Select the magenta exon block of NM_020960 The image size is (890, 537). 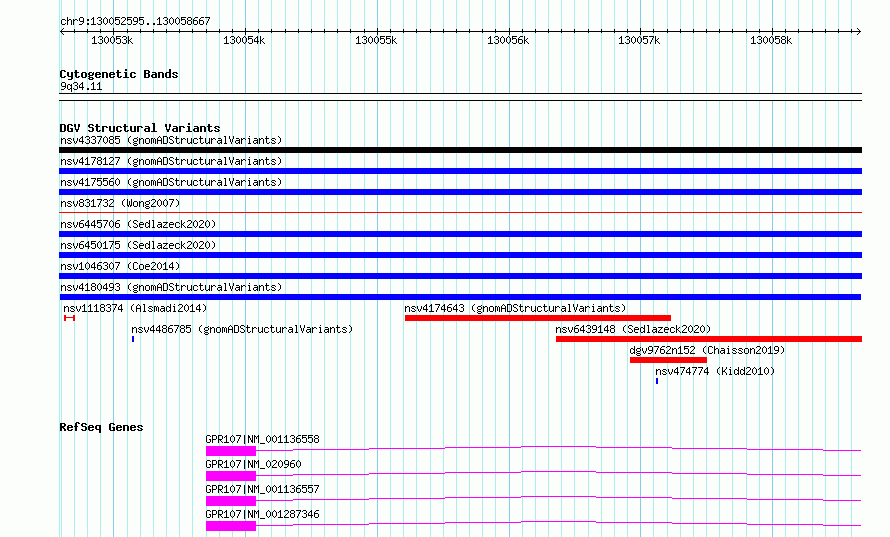click(x=231, y=476)
